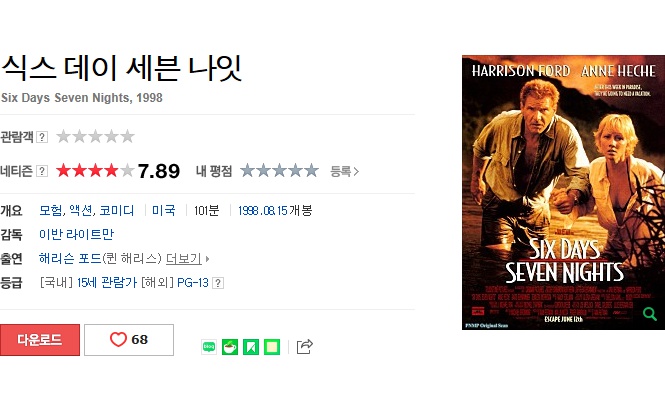
Task: Open the 모험 genre link
Action: pyautogui.click(x=50, y=210)
